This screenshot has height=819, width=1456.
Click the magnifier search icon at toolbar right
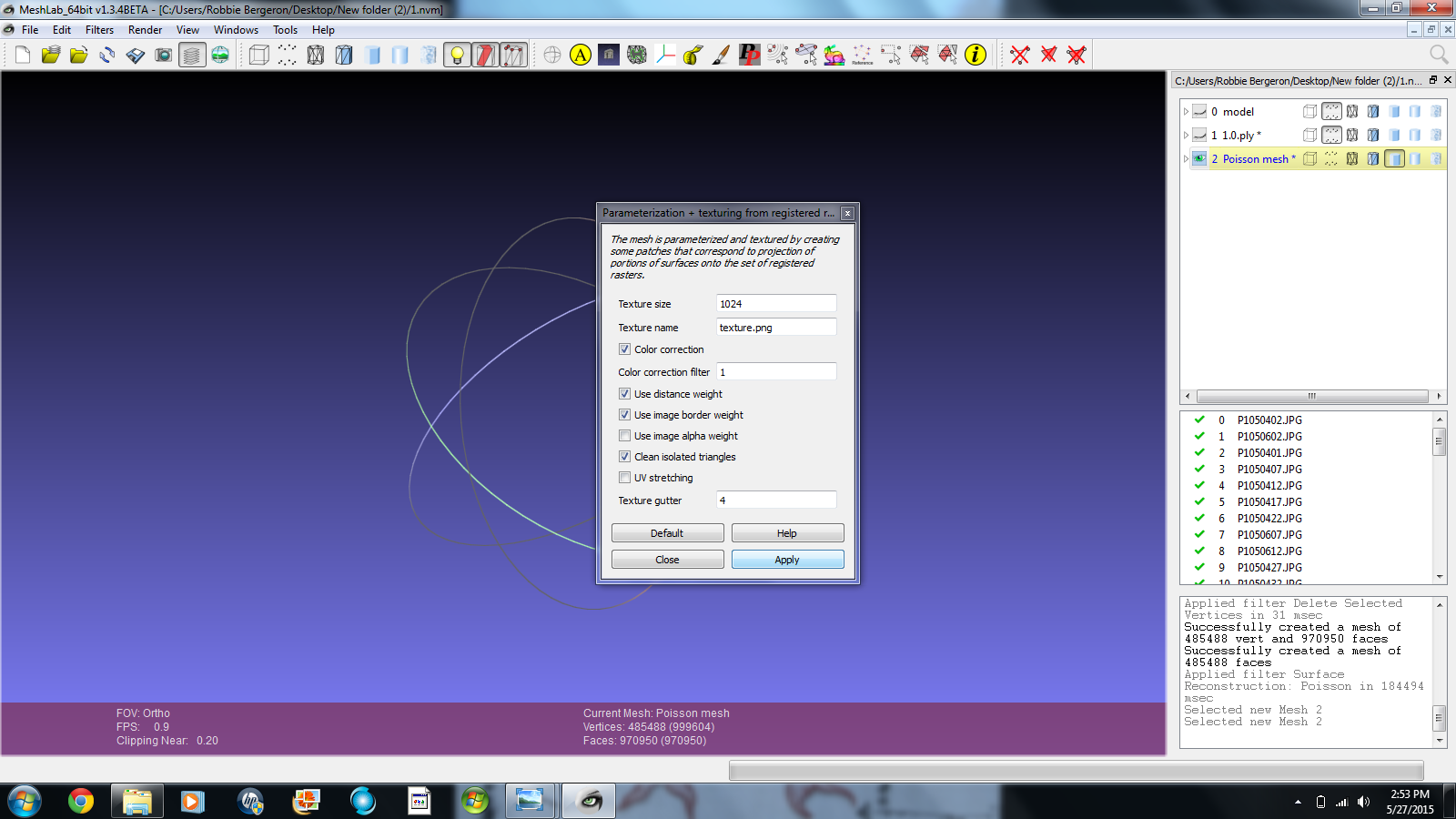click(1439, 55)
